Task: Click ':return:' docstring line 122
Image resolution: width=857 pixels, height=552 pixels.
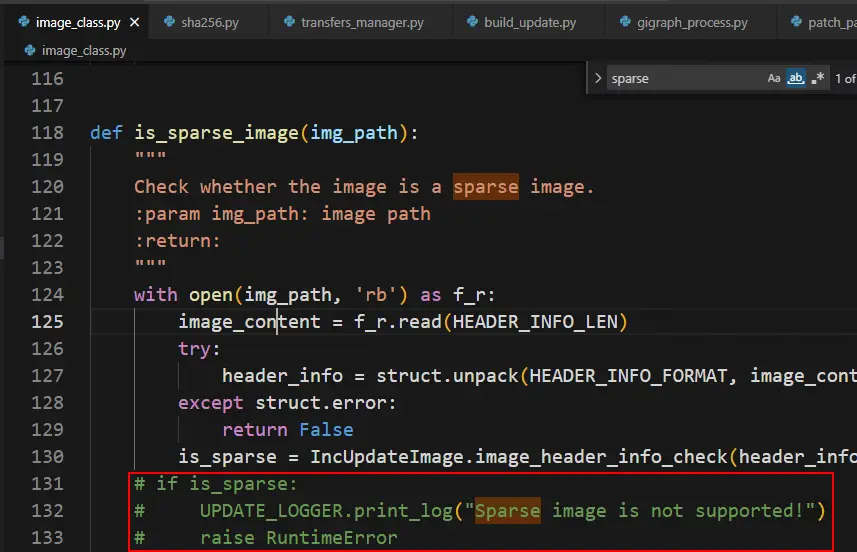Action: tap(178, 241)
